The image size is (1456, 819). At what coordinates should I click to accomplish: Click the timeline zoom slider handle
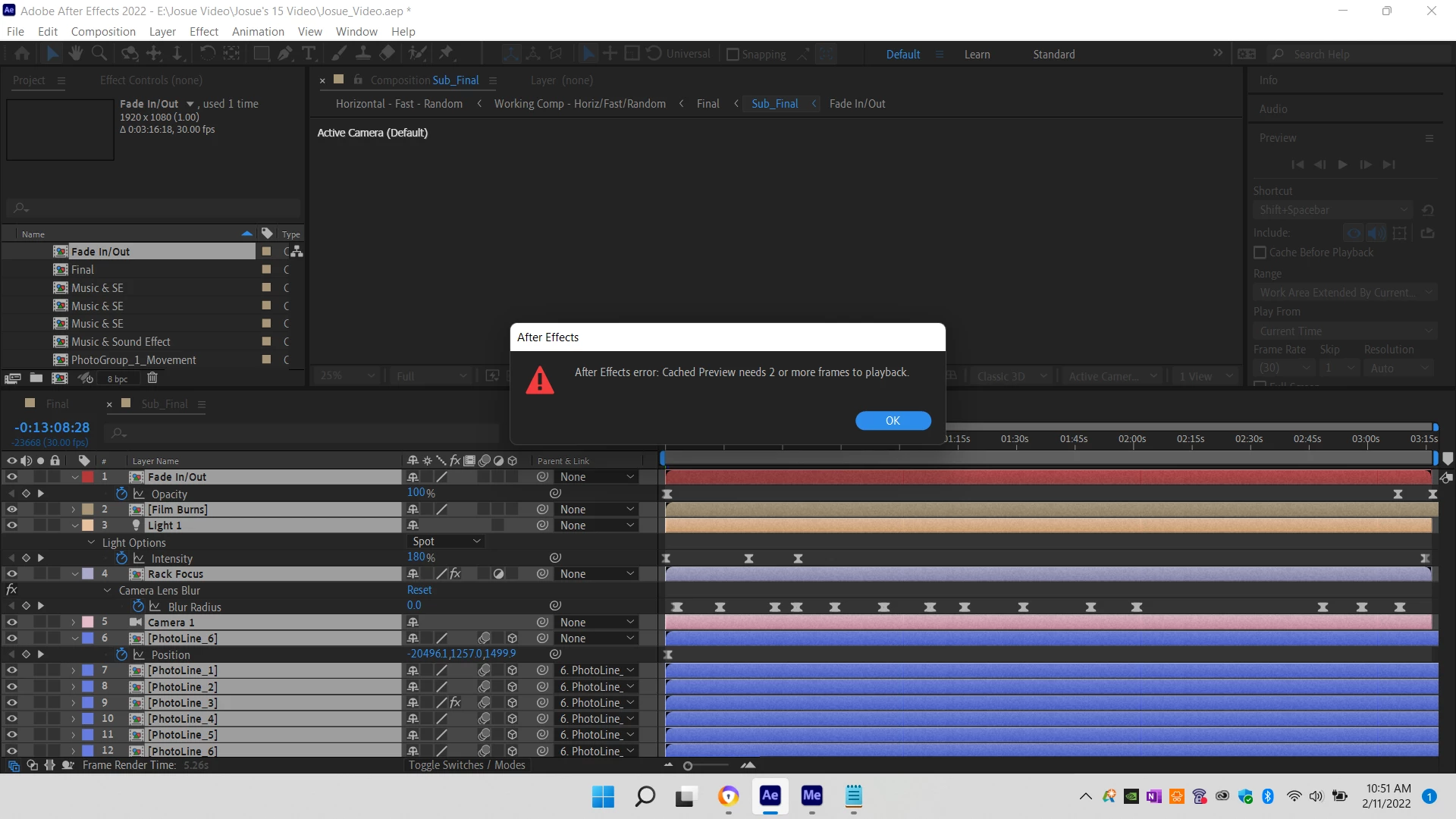[688, 766]
